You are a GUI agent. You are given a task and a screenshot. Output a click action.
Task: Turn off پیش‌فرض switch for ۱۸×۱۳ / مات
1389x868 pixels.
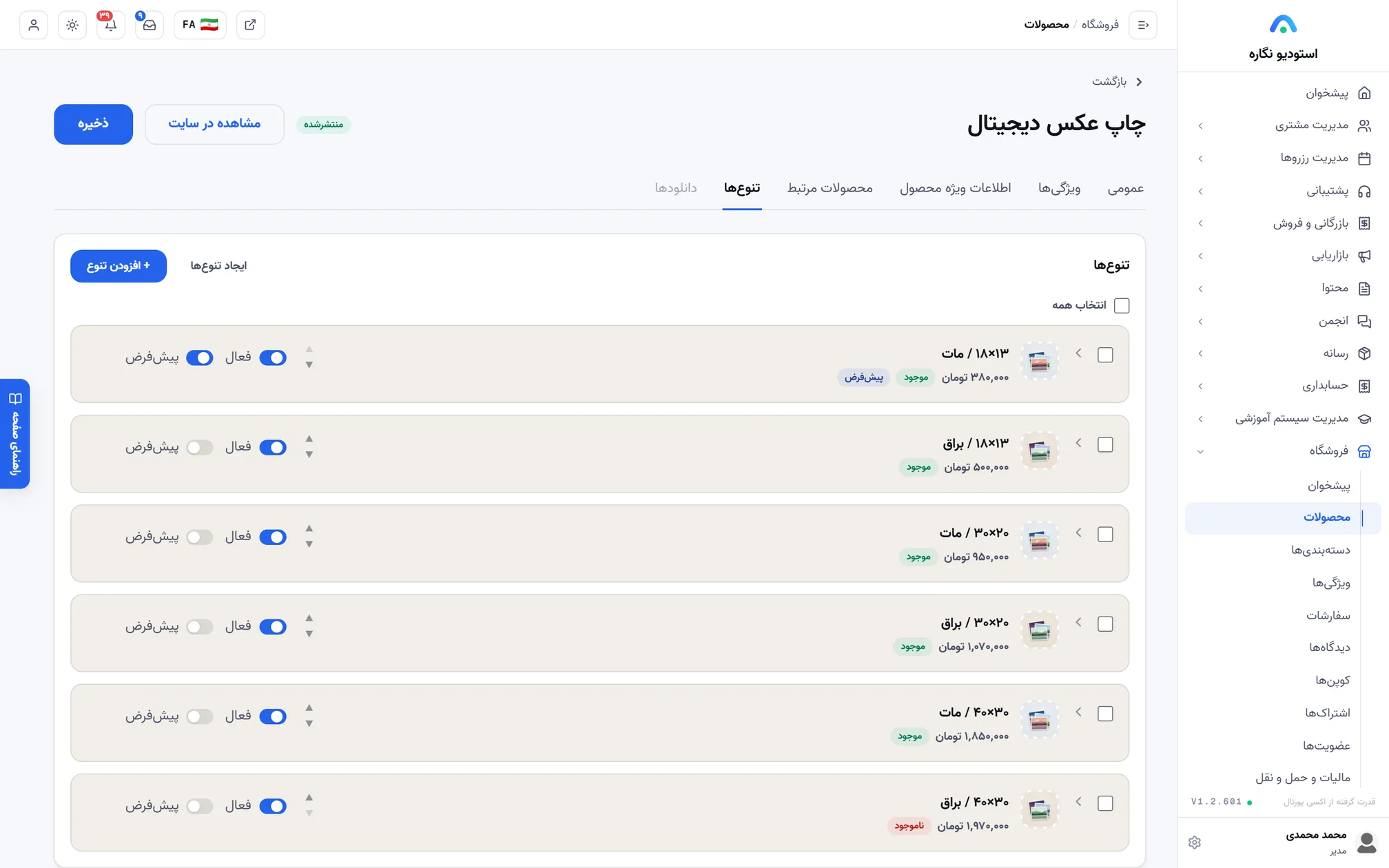(200, 358)
